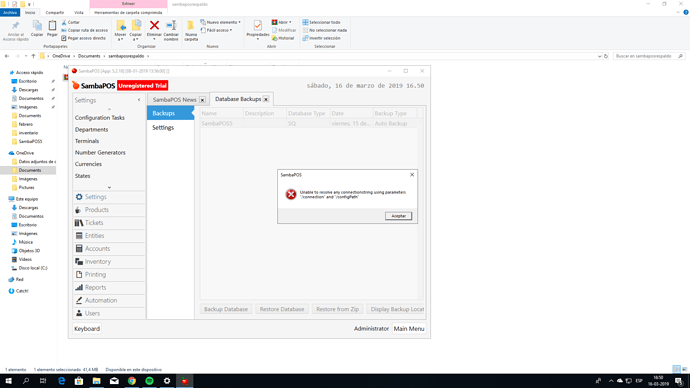Click Copiar ruta de acceso
Image resolution: width=690 pixels, height=388 pixels.
pyautogui.click(x=84, y=30)
